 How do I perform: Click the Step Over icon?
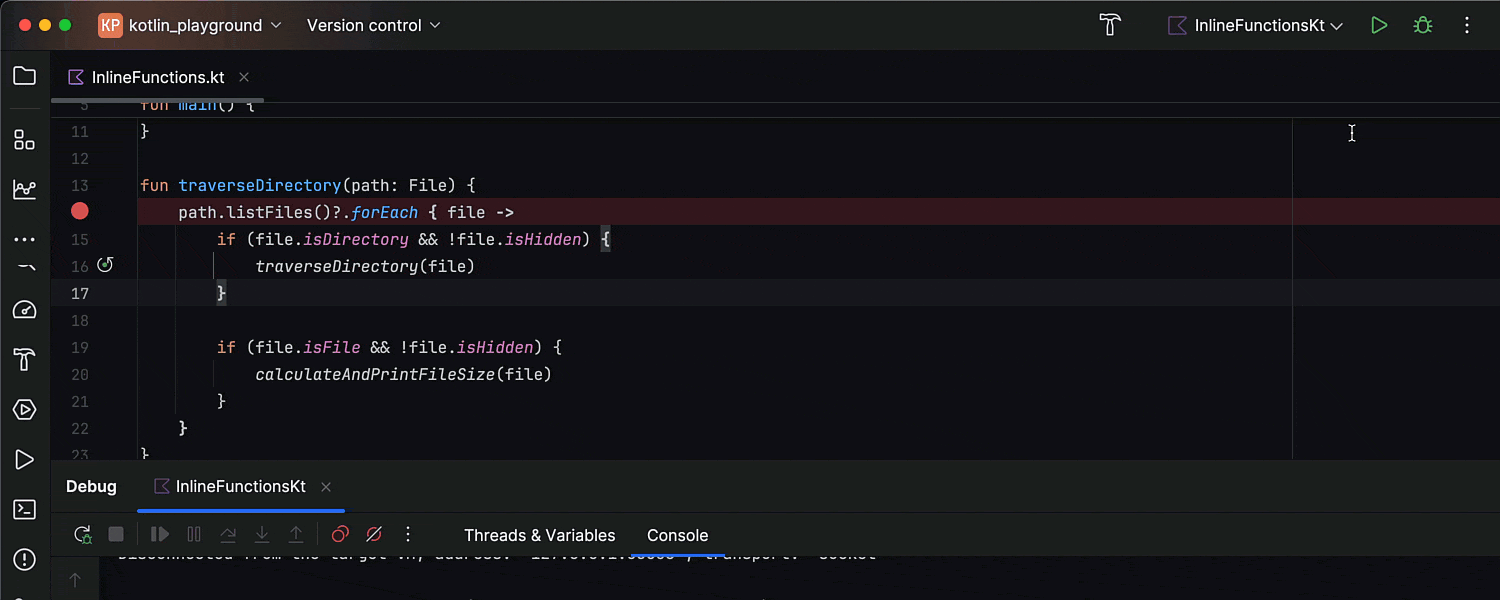click(228, 534)
